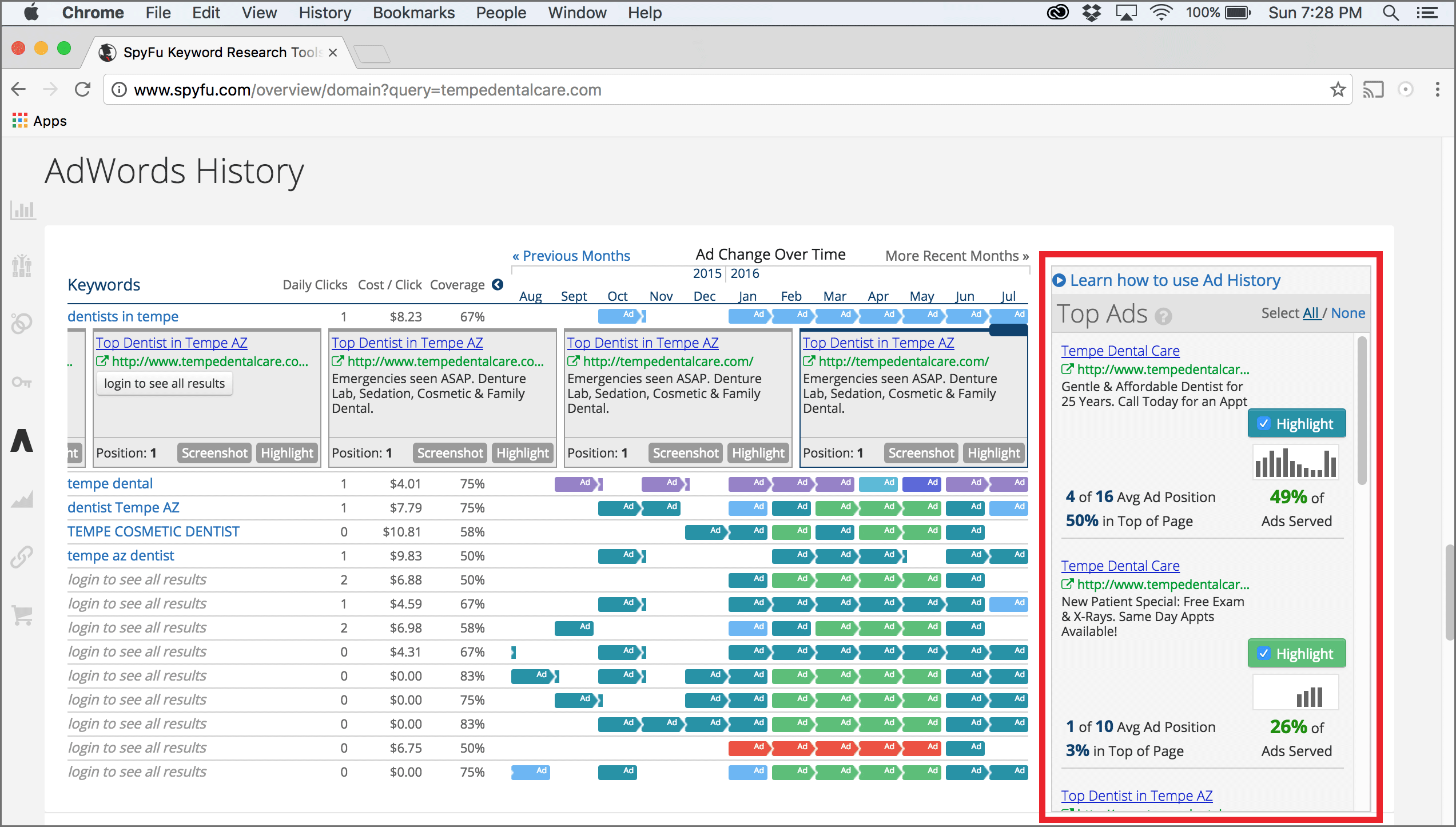Click the Coverage column collapse arrow icon

498,284
